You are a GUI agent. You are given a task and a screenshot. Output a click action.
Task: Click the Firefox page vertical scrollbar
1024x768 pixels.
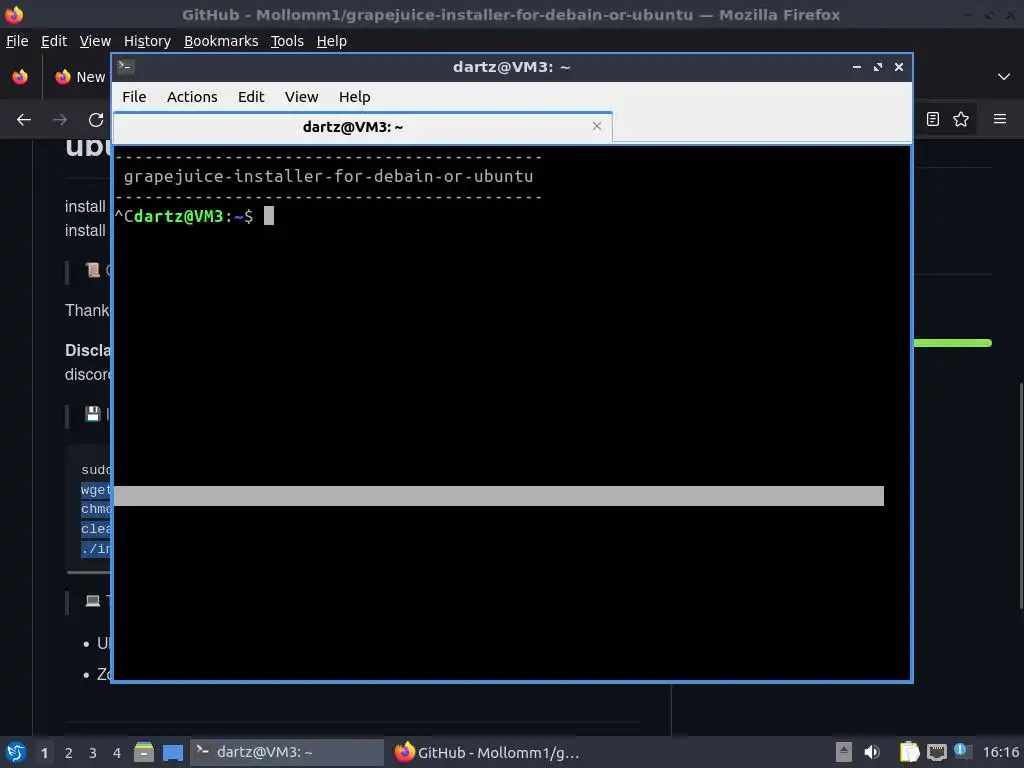point(1021,496)
